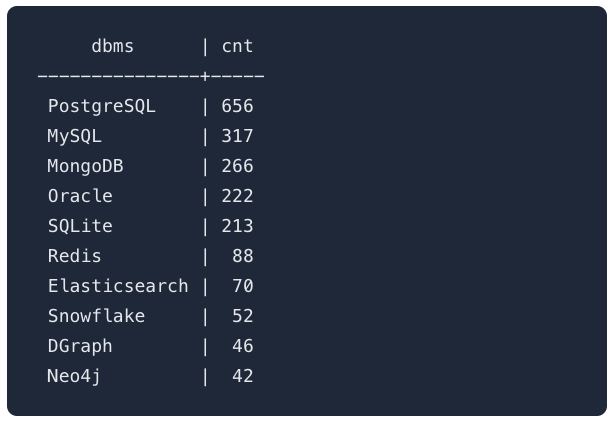Viewport: 614px width, 423px height.
Task: Click the count value 70
Action: click(x=242, y=286)
